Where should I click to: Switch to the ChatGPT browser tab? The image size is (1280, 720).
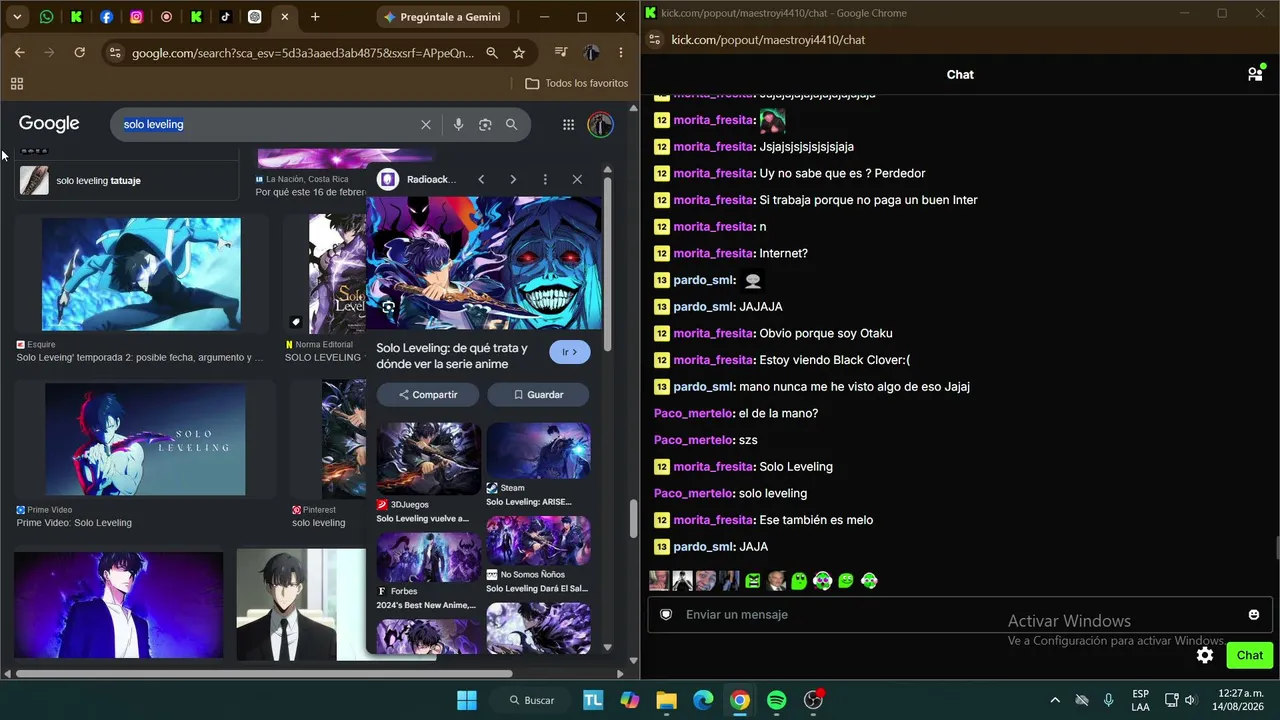point(255,17)
